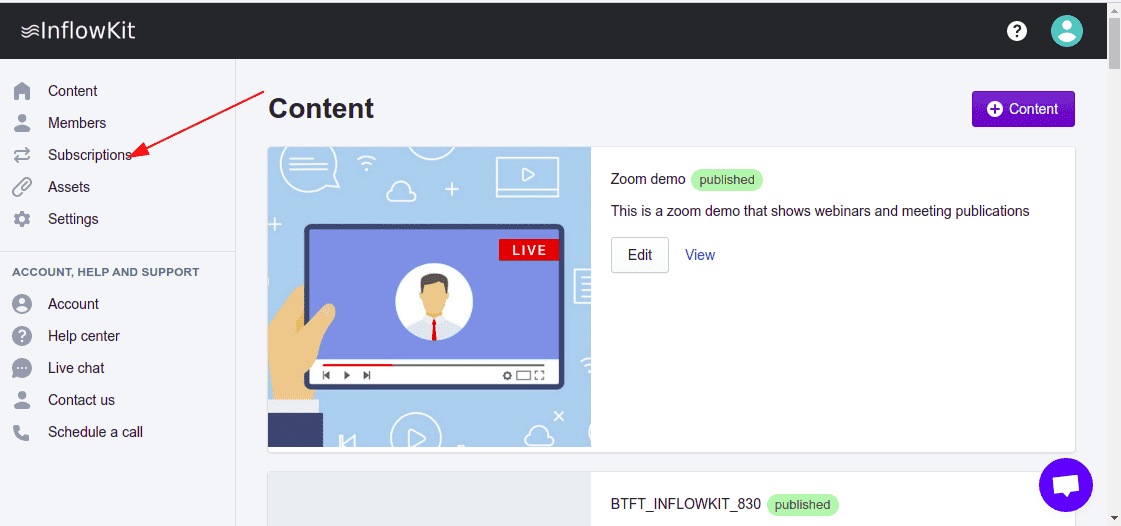Screen dimensions: 1121x526
Task: Click the Content home icon in sidebar
Action: click(x=22, y=91)
